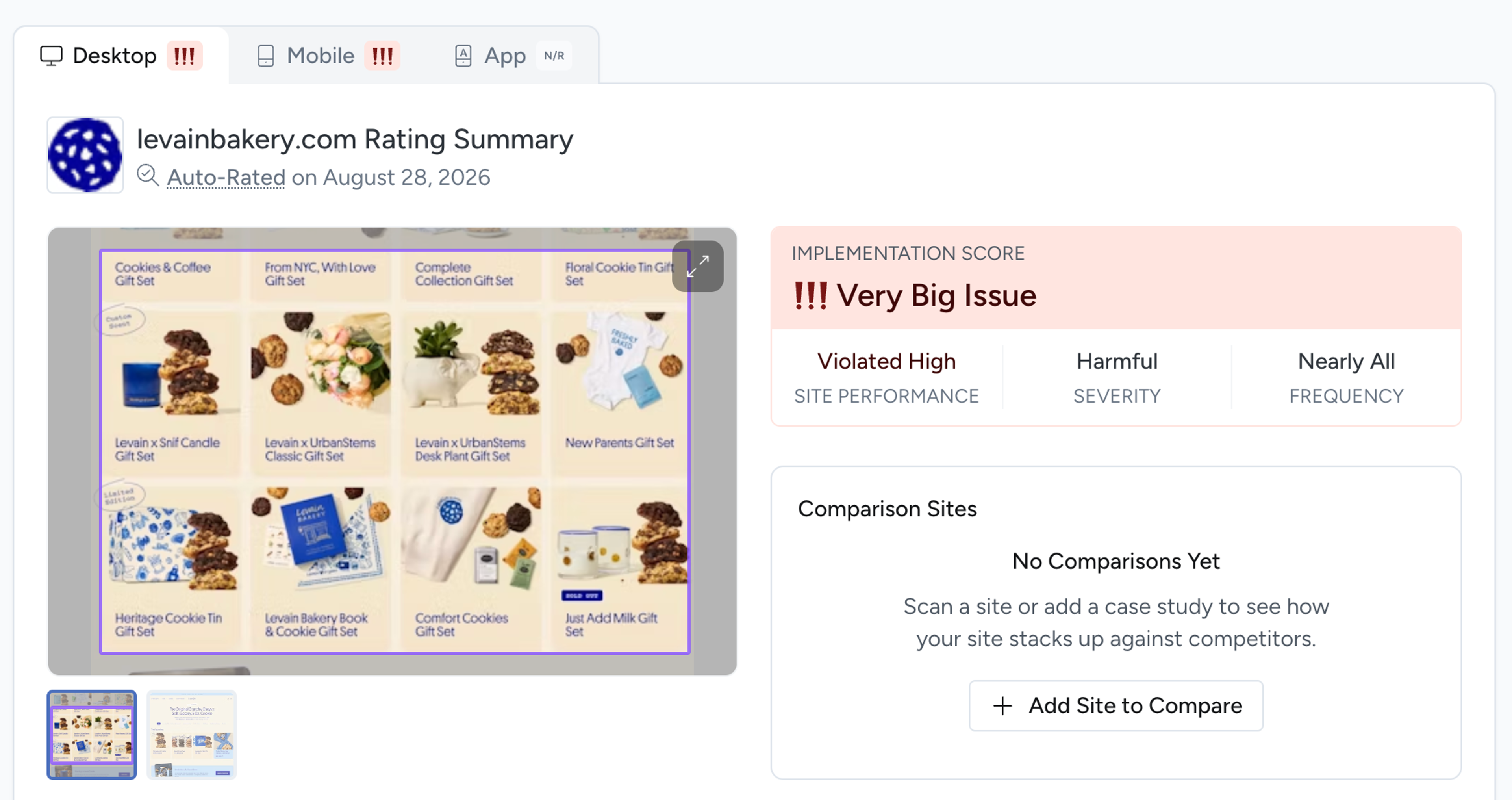This screenshot has width=1512, height=800.
Task: Click the N/R badge on the App tab
Action: (x=554, y=56)
